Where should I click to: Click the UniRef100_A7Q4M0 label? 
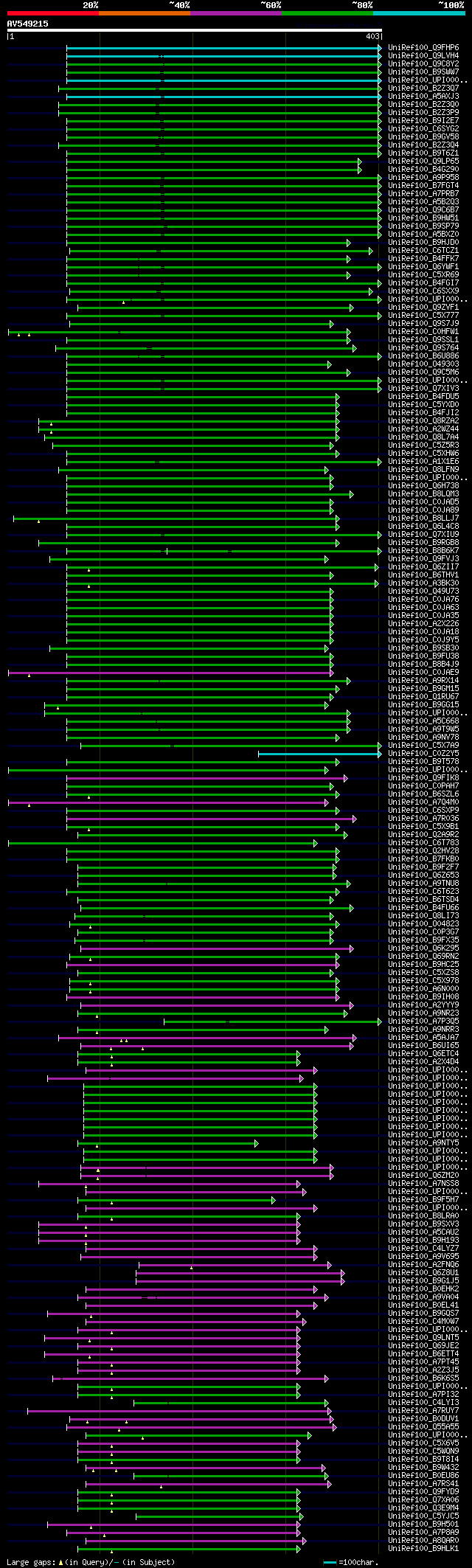click(423, 802)
